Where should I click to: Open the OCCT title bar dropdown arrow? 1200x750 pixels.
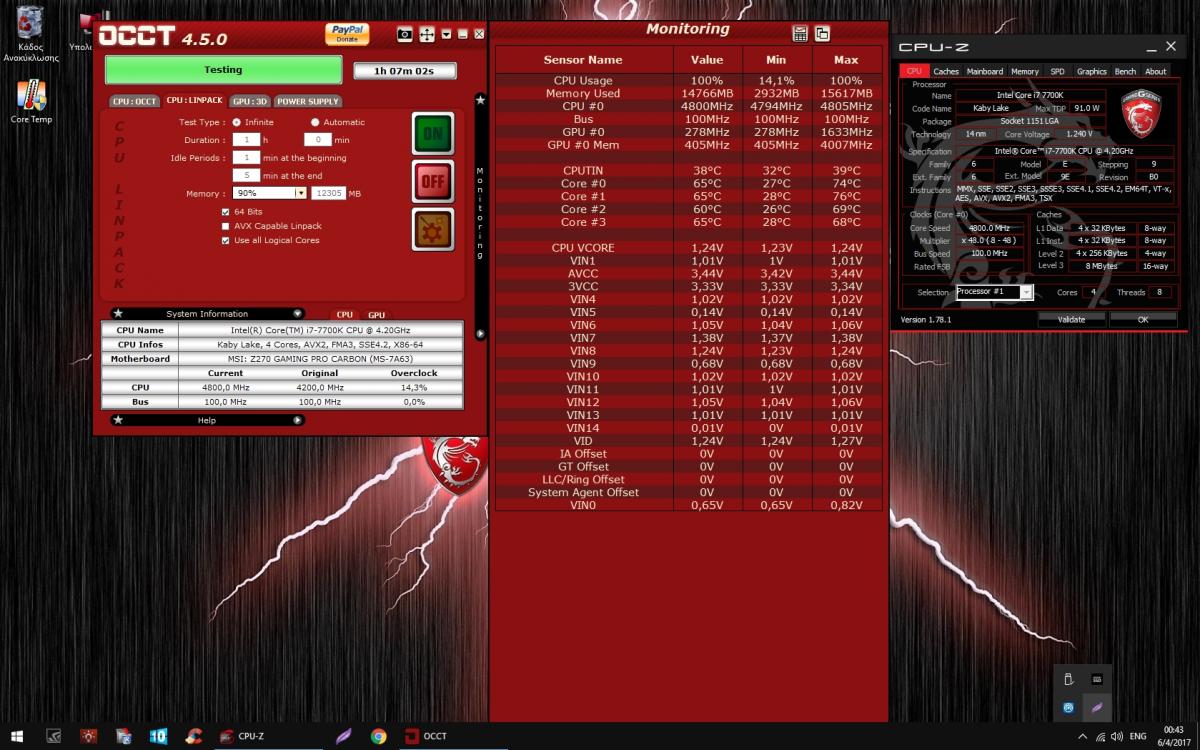446,34
